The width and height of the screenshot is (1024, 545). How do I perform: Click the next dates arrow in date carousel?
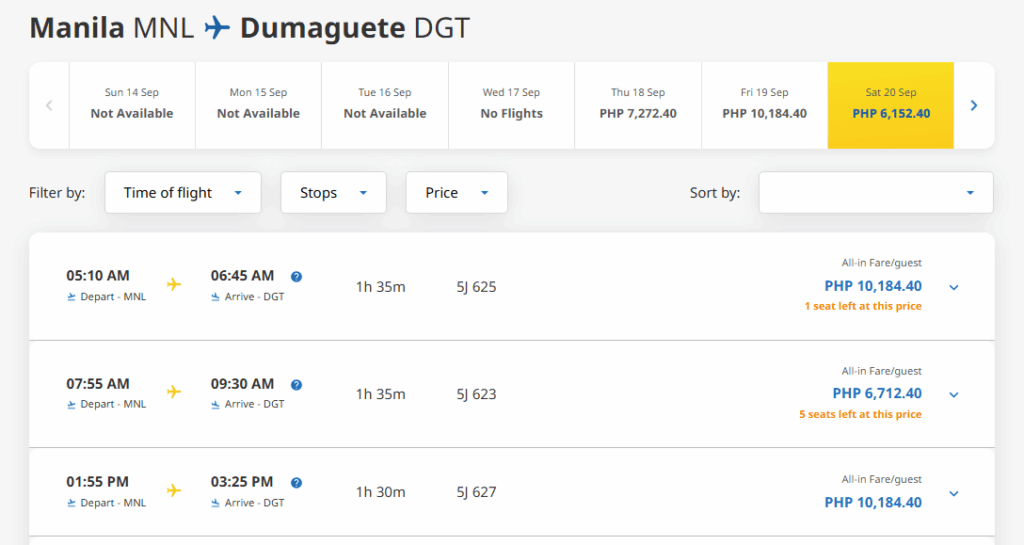point(974,105)
